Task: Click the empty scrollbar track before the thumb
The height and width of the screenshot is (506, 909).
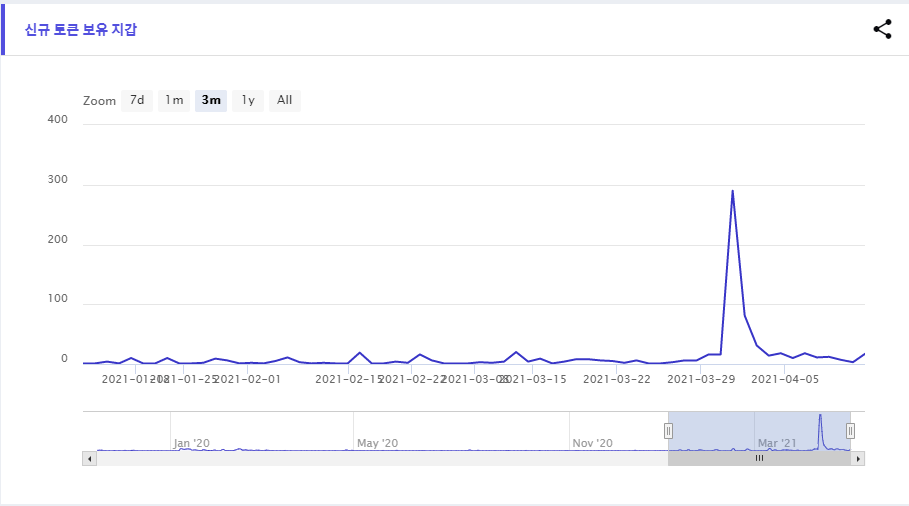Action: coord(383,458)
